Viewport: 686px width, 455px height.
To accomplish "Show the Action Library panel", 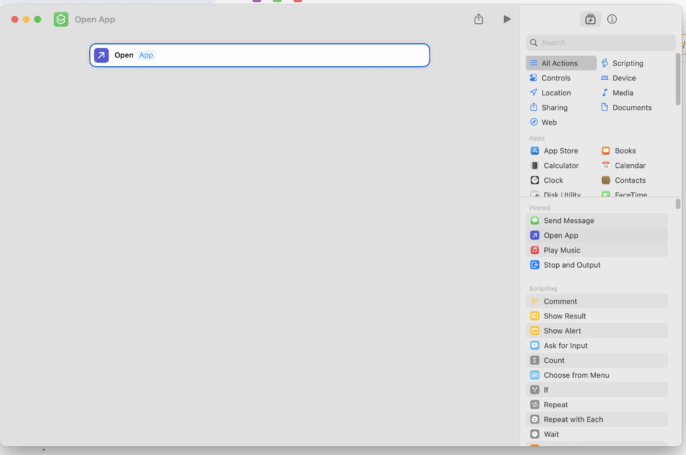I will point(590,19).
